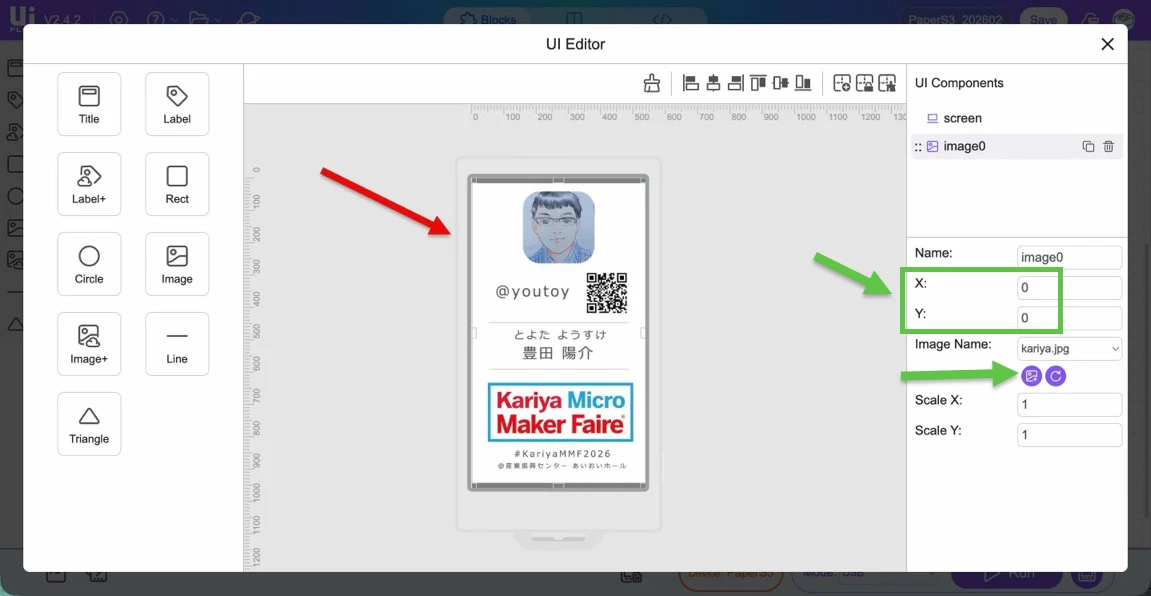Click the lock grid guides icon

click(x=865, y=83)
